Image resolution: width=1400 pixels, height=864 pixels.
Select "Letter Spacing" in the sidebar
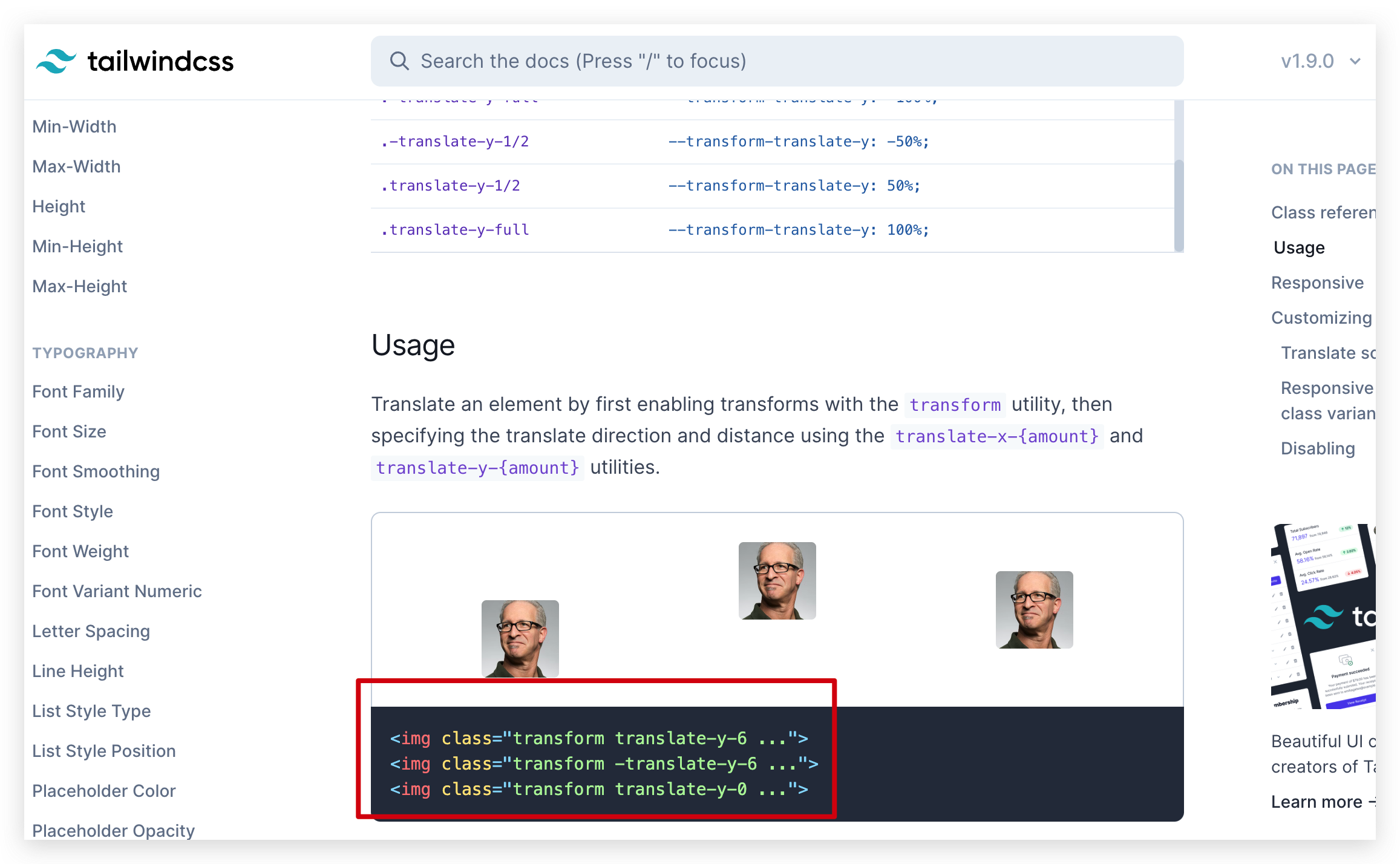pyautogui.click(x=91, y=630)
